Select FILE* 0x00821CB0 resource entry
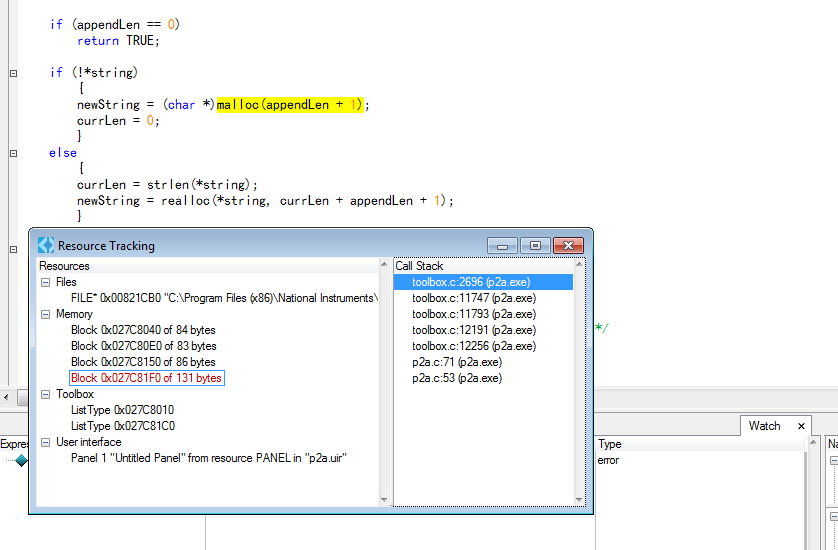The width and height of the screenshot is (838, 550). tap(224, 298)
